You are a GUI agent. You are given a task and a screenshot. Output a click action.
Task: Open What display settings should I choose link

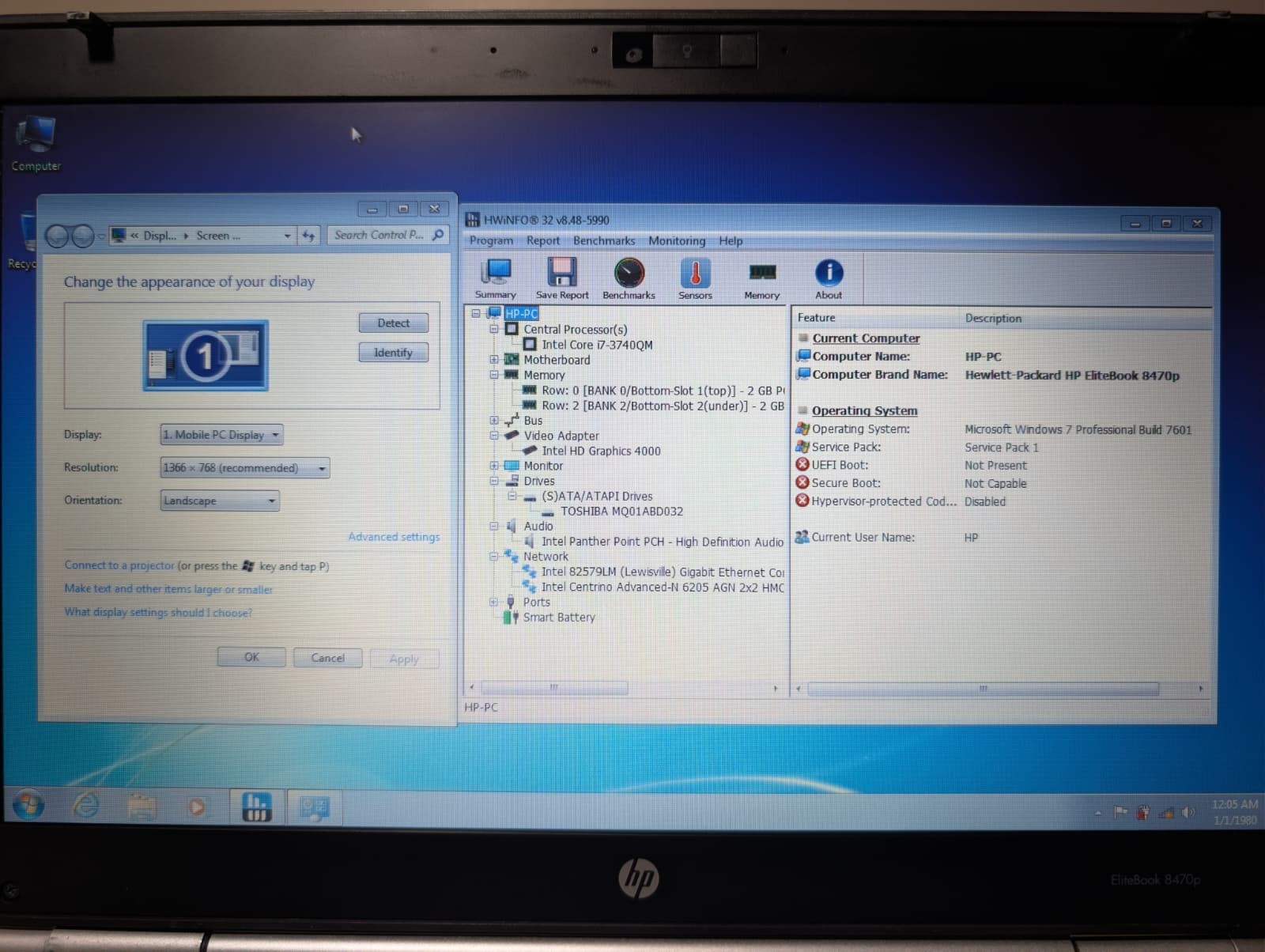(158, 613)
